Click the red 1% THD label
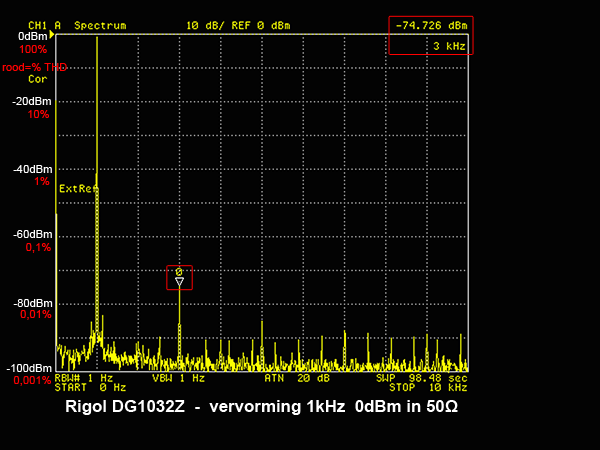Viewport: 600px width, 450px height. (42, 181)
